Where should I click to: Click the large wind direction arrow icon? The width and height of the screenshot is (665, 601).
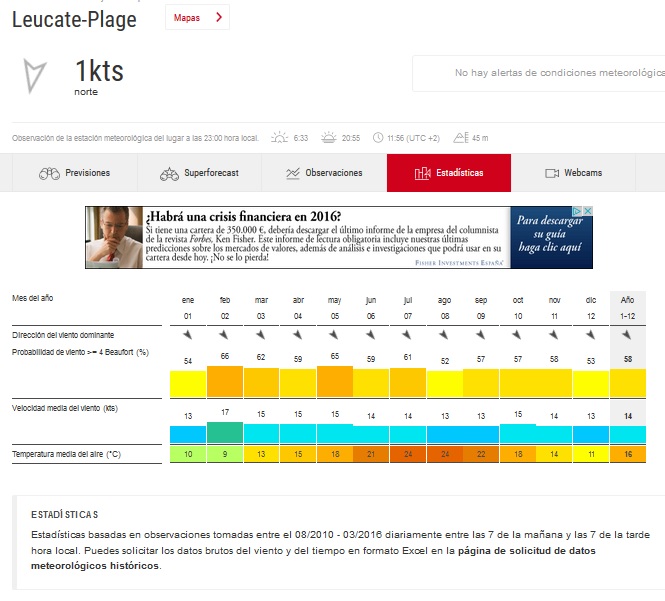pyautogui.click(x=34, y=76)
